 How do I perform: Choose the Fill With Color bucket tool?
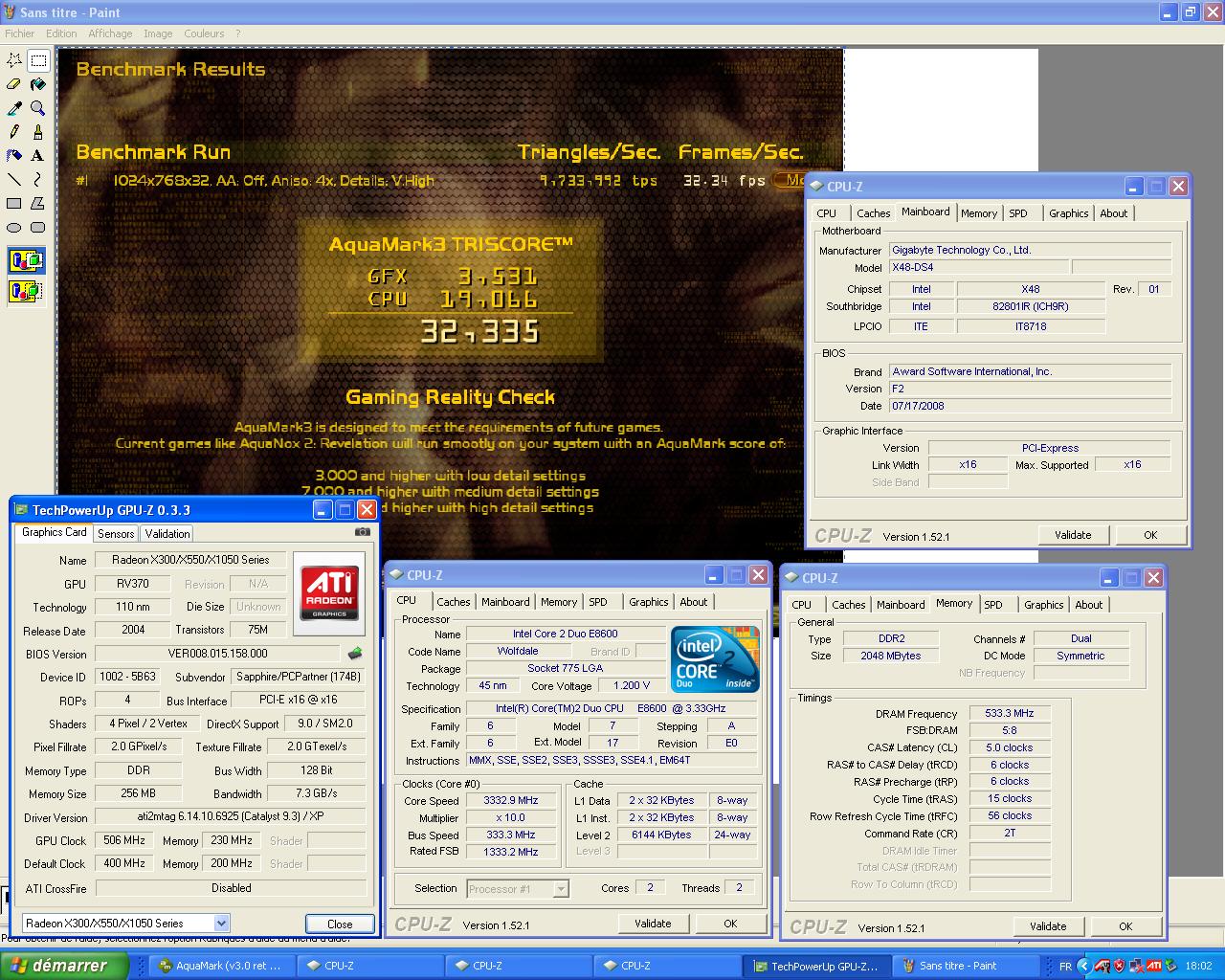[37, 84]
